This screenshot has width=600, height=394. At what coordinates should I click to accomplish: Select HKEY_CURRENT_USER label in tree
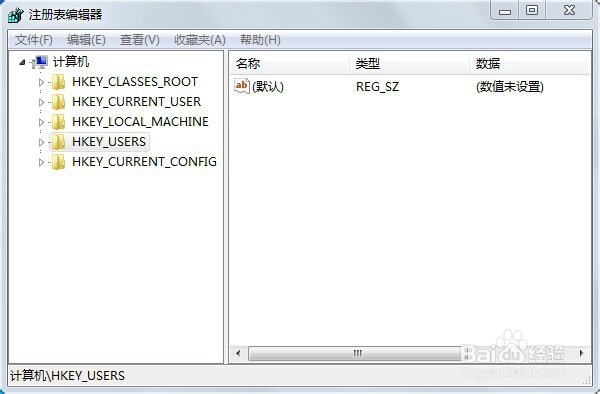[136, 102]
